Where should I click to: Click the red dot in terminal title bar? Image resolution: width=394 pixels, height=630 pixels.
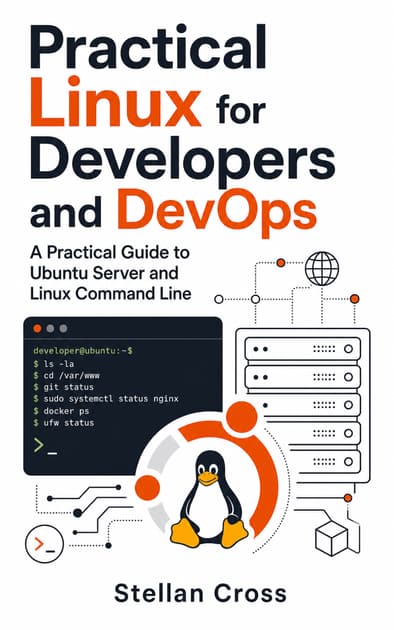[x=37, y=328]
